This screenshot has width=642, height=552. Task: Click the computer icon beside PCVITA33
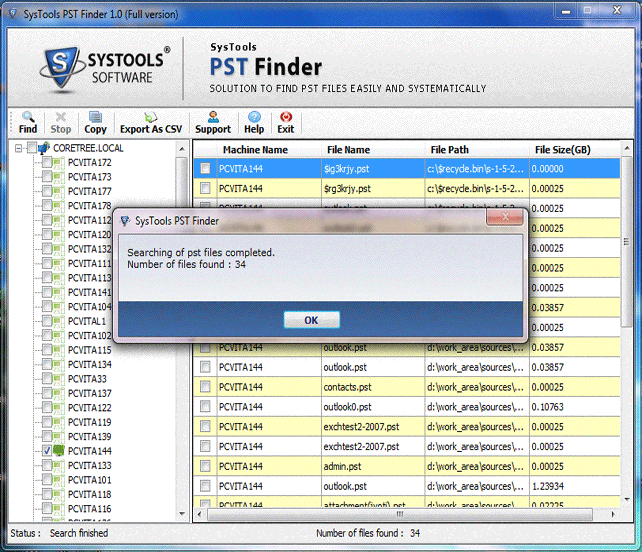[59, 379]
